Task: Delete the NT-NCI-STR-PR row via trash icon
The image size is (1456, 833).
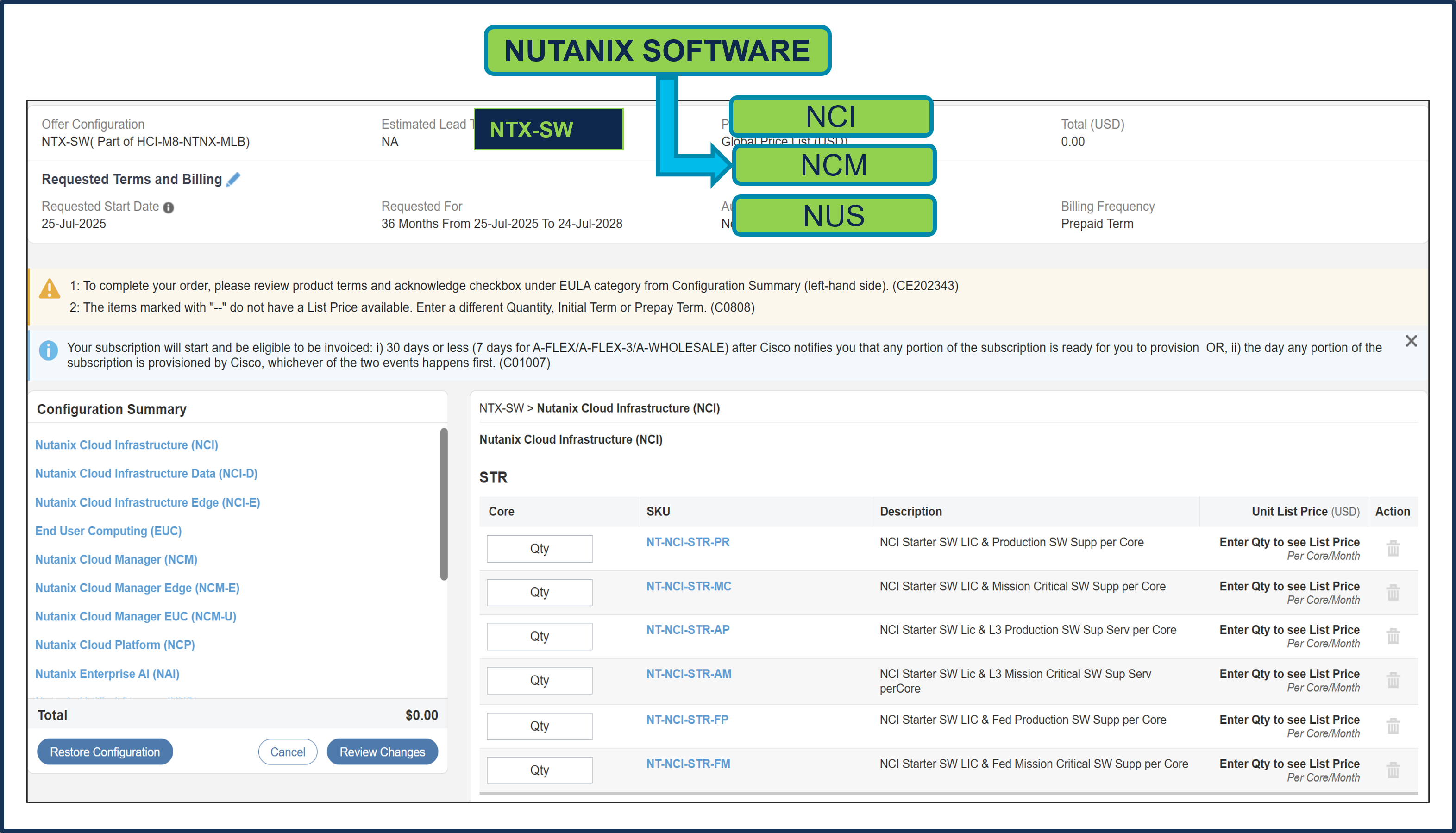Action: point(1393,548)
